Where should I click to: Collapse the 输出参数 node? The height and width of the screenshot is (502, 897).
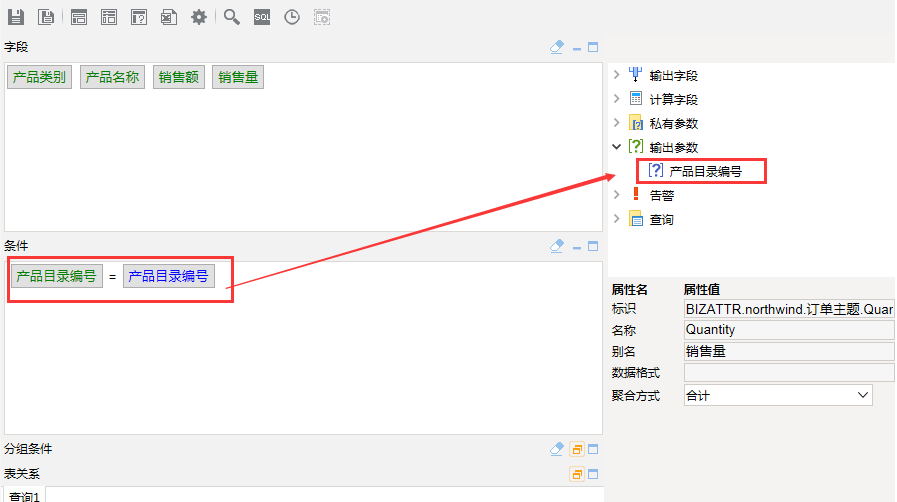pyautogui.click(x=617, y=147)
